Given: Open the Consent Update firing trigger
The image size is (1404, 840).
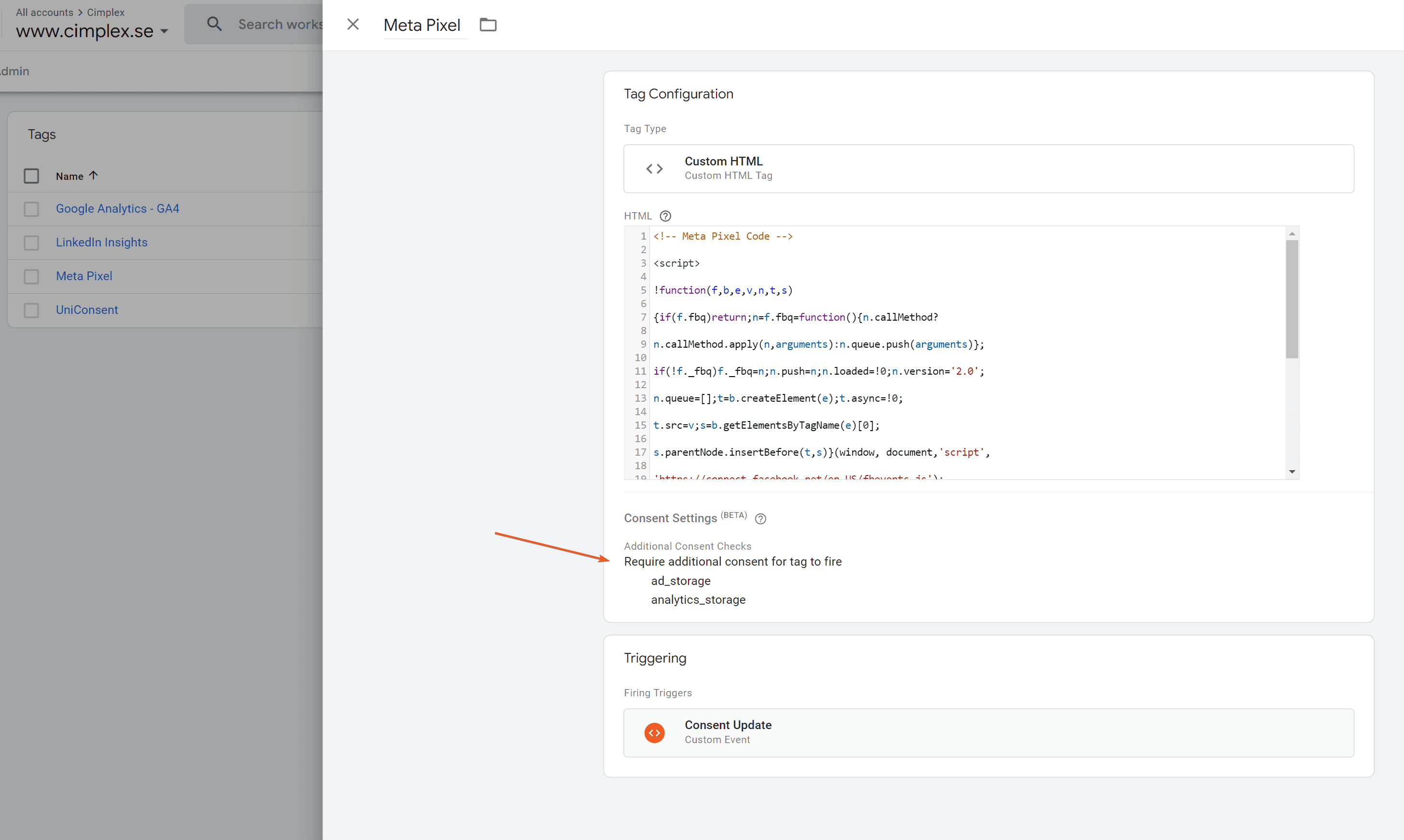Looking at the screenshot, I should [x=988, y=733].
